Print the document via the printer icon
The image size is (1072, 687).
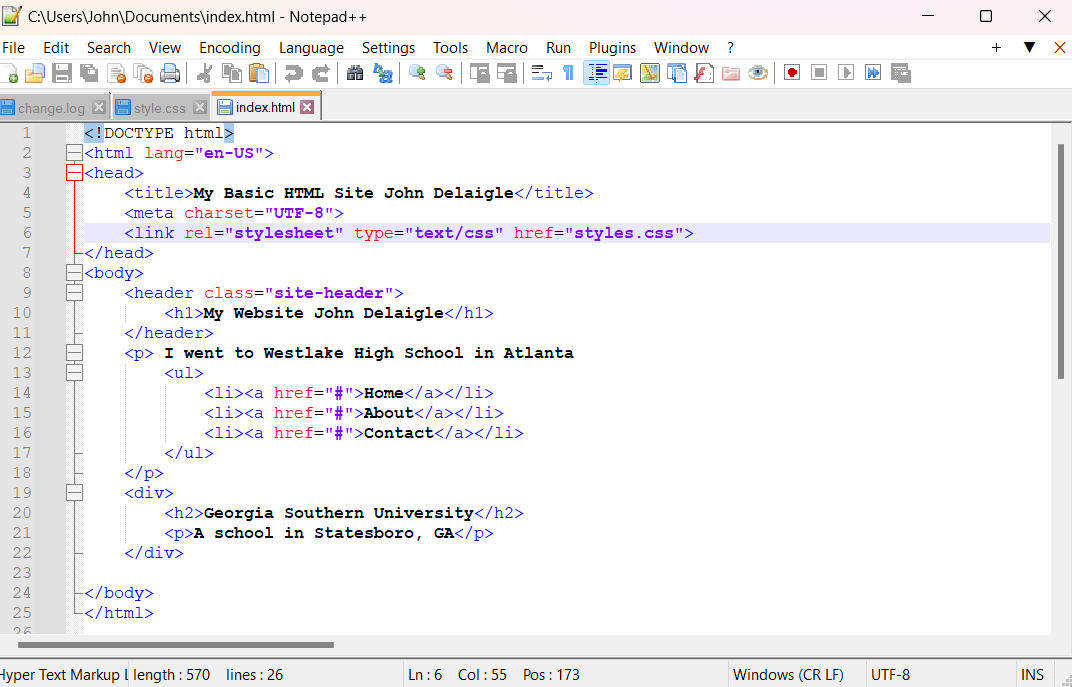pyautogui.click(x=169, y=72)
